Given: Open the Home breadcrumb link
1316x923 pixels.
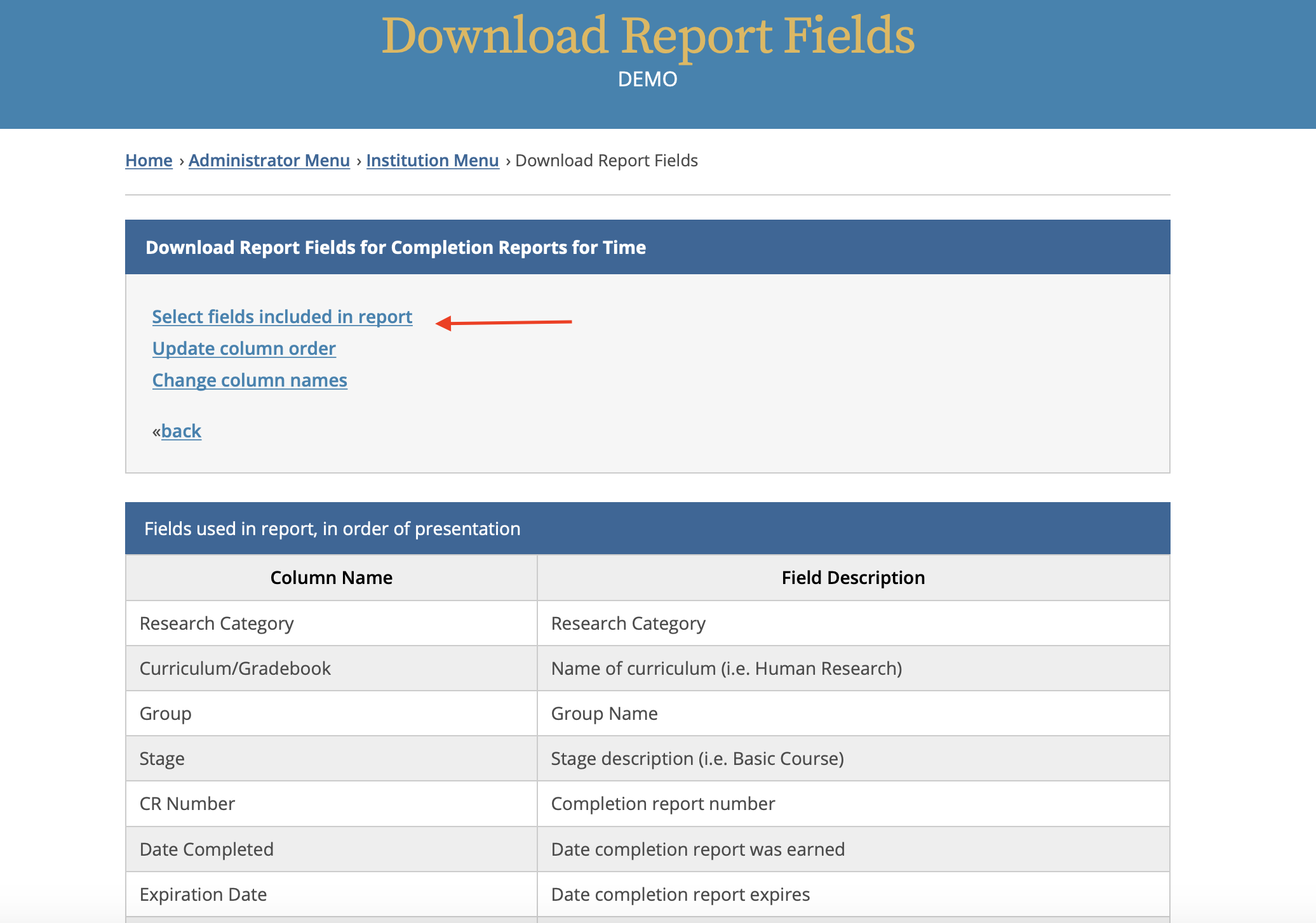Looking at the screenshot, I should tap(149, 161).
